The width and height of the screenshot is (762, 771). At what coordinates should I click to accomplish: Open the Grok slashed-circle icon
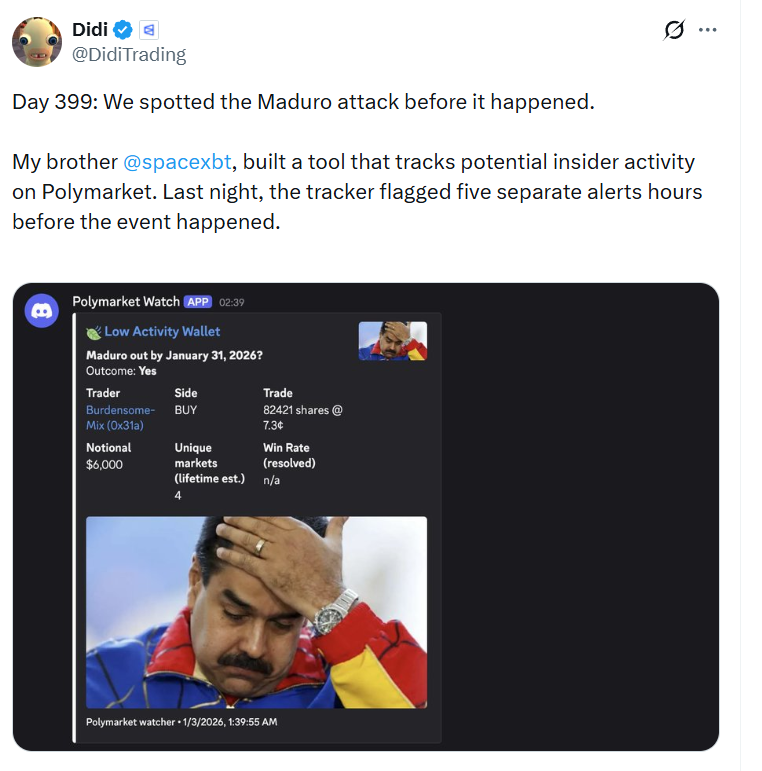click(674, 30)
